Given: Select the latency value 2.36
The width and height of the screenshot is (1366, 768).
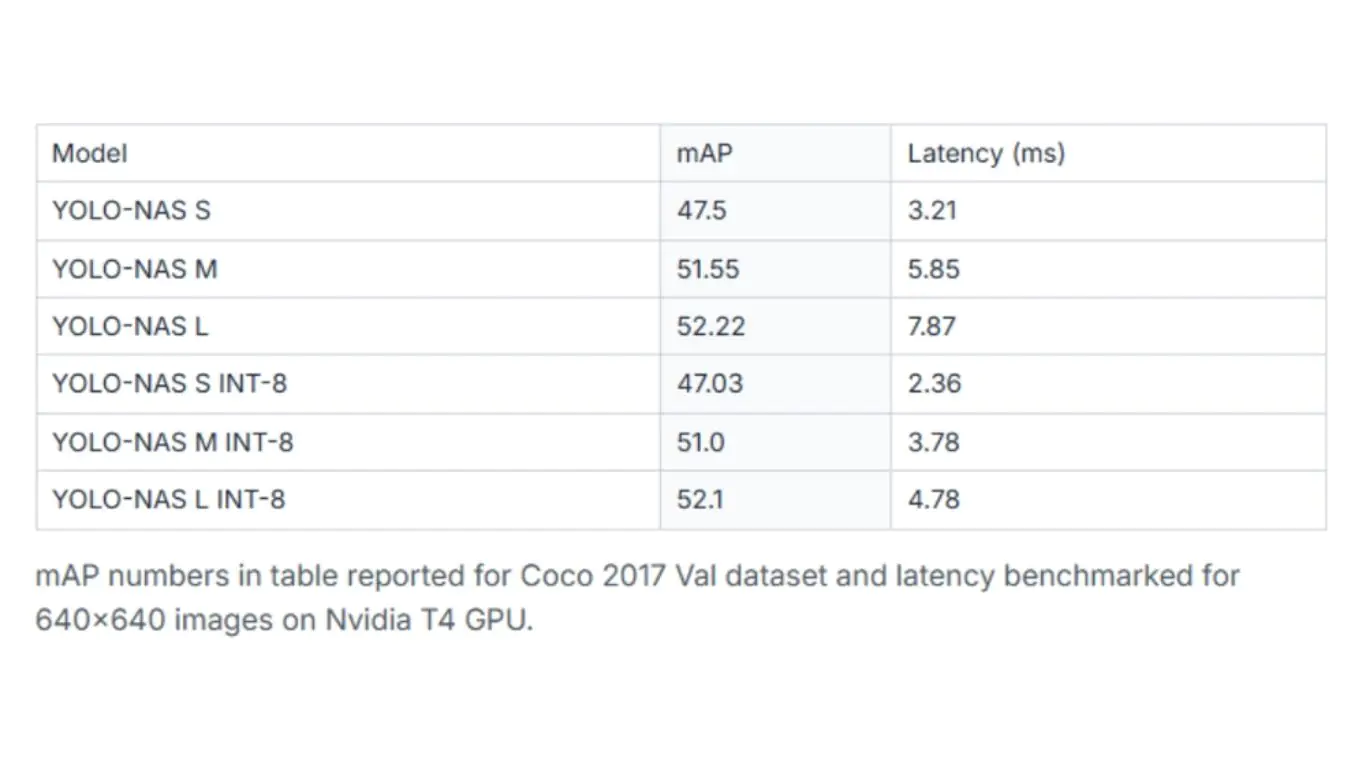Looking at the screenshot, I should (x=934, y=384).
